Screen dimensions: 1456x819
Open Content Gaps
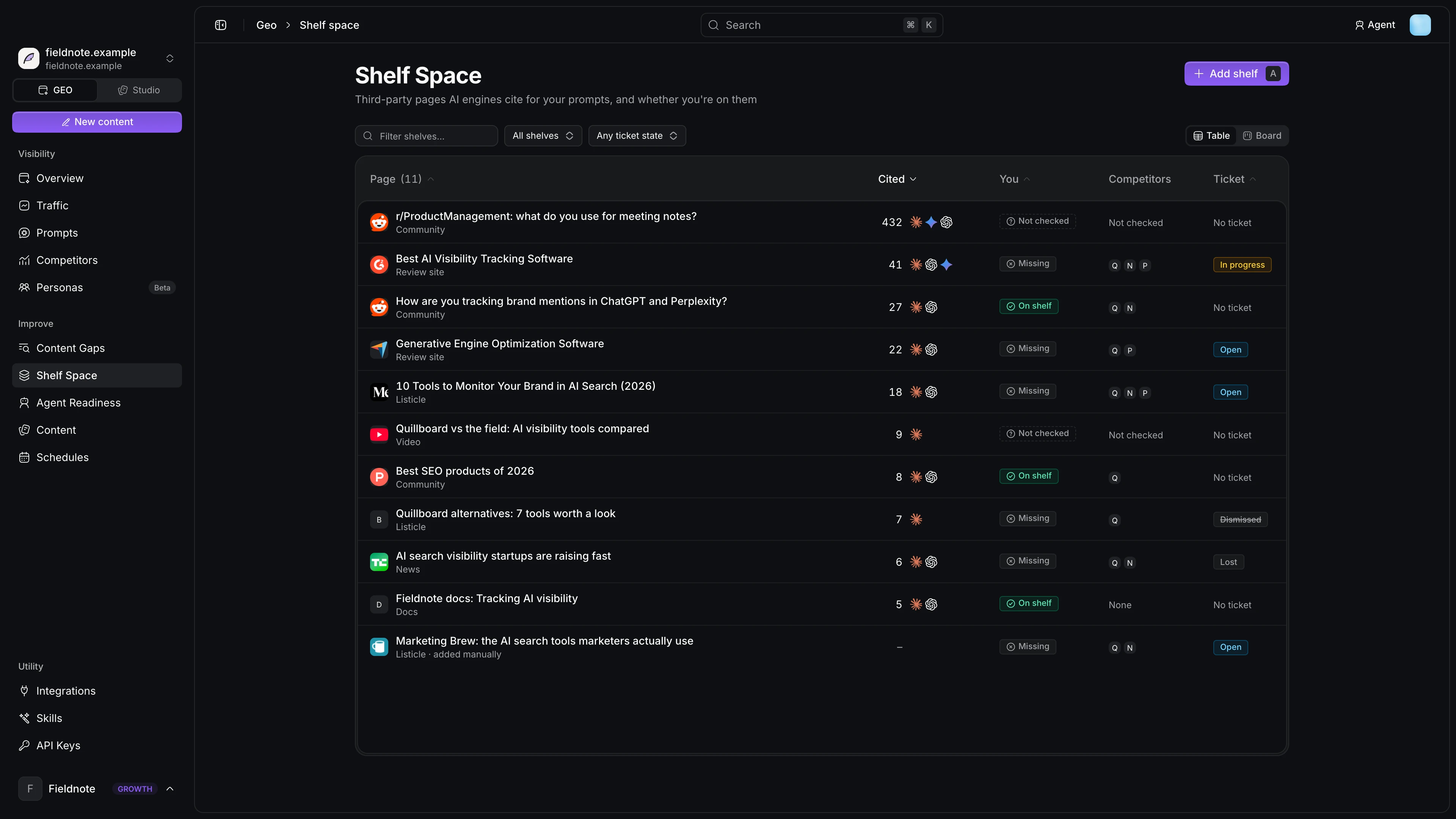pos(97,348)
